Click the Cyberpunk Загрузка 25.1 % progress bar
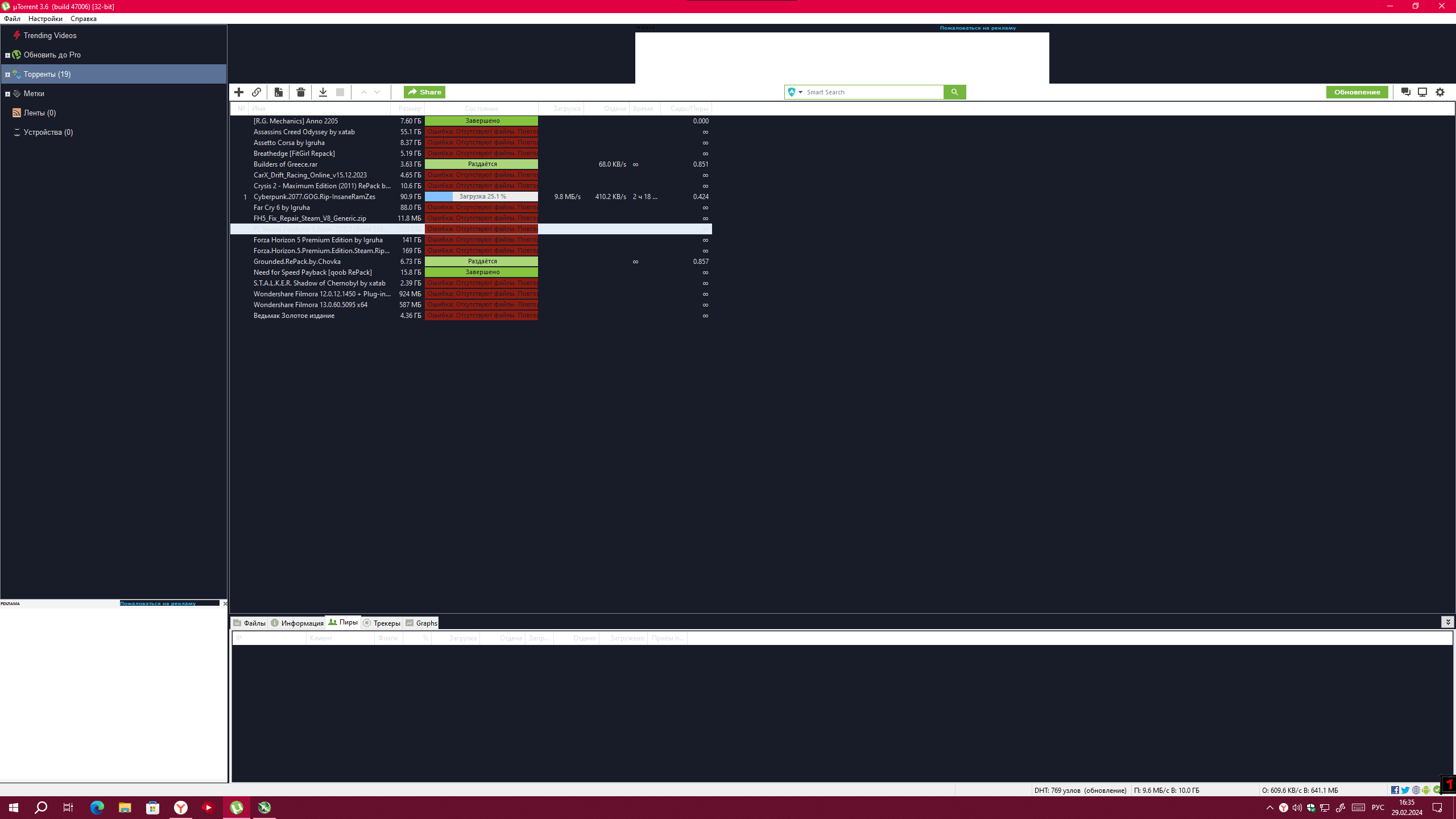1456x819 pixels. point(481,197)
